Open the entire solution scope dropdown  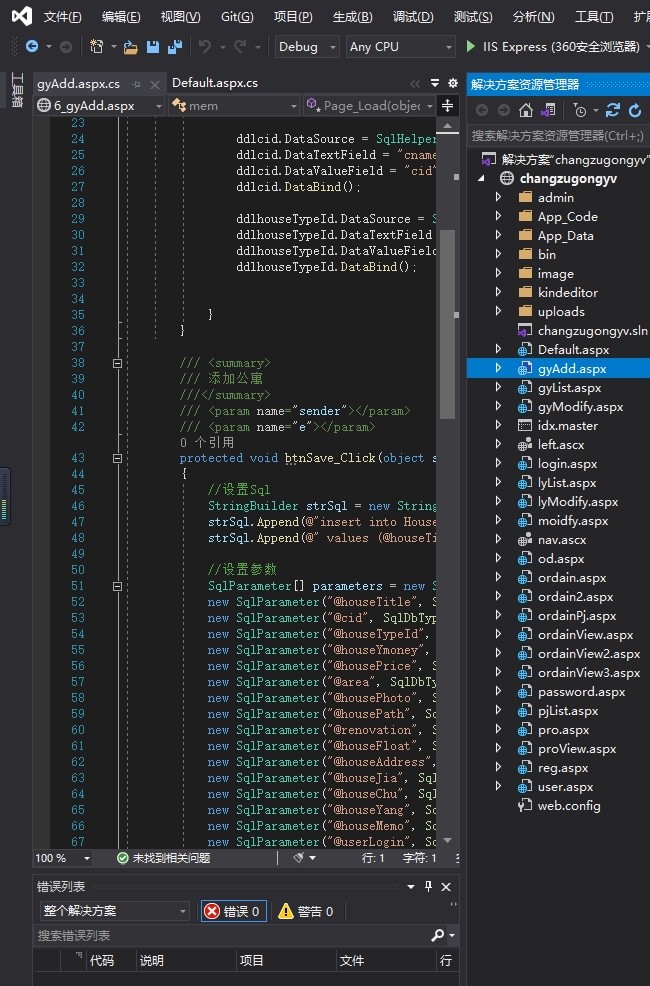click(x=114, y=911)
